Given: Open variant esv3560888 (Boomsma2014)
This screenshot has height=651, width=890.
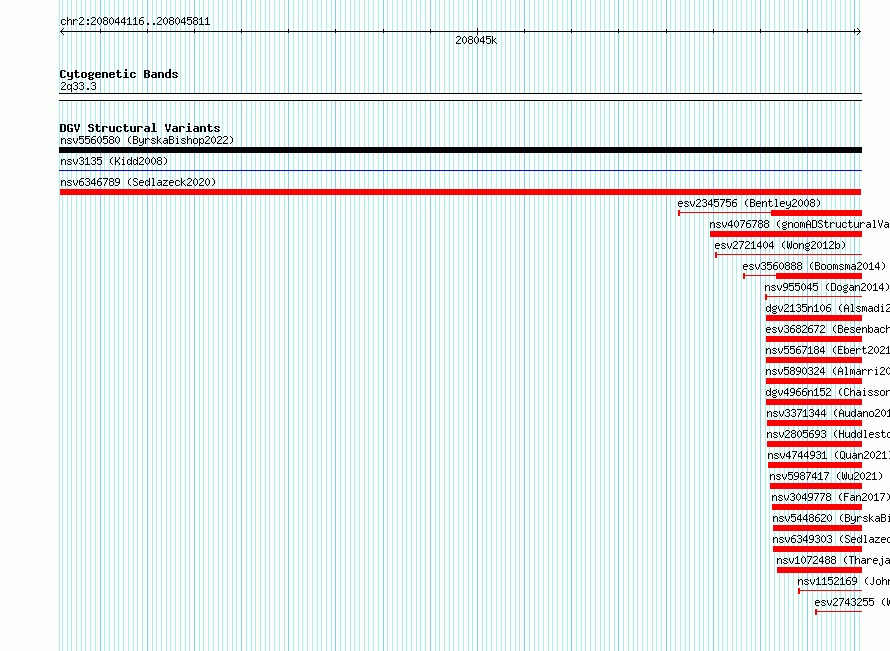Looking at the screenshot, I should pyautogui.click(x=814, y=266).
